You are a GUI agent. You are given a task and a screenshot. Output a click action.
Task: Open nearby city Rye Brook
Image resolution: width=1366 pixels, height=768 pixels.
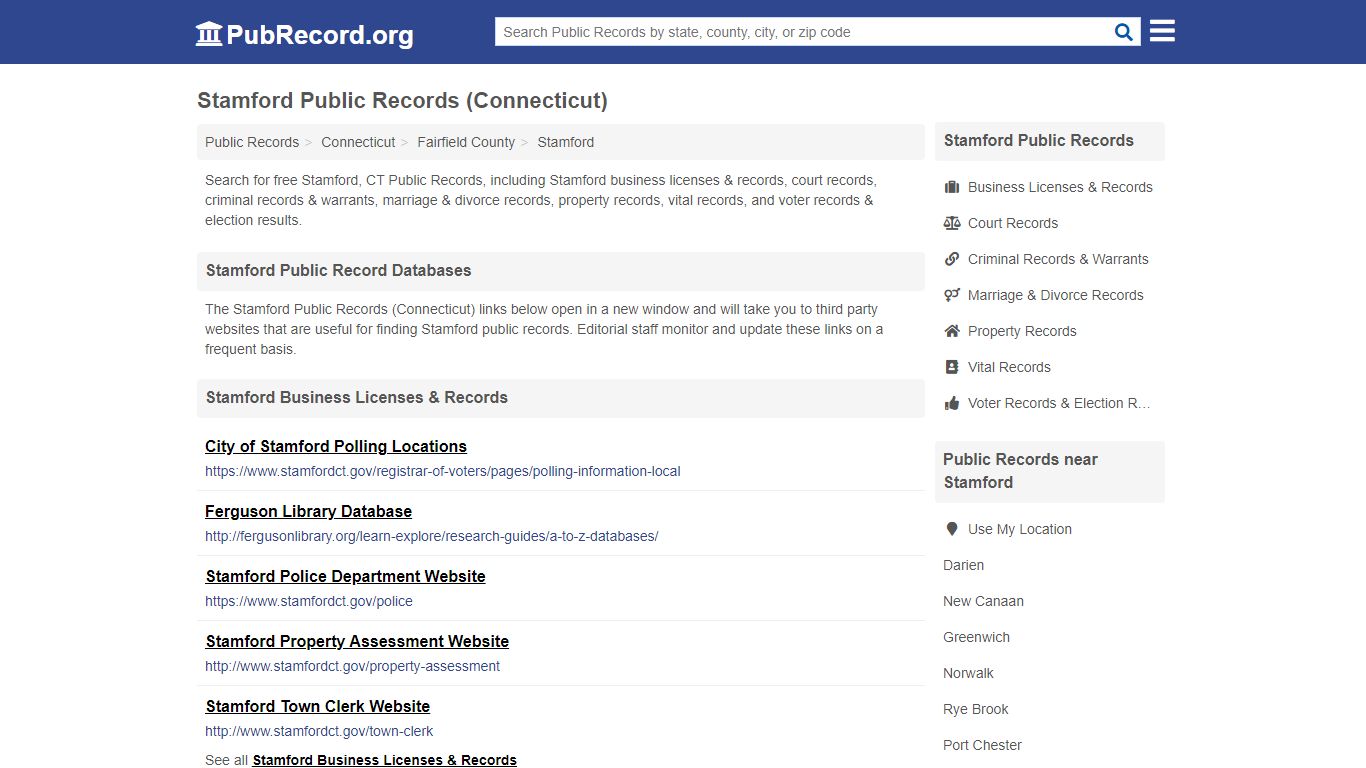click(976, 709)
